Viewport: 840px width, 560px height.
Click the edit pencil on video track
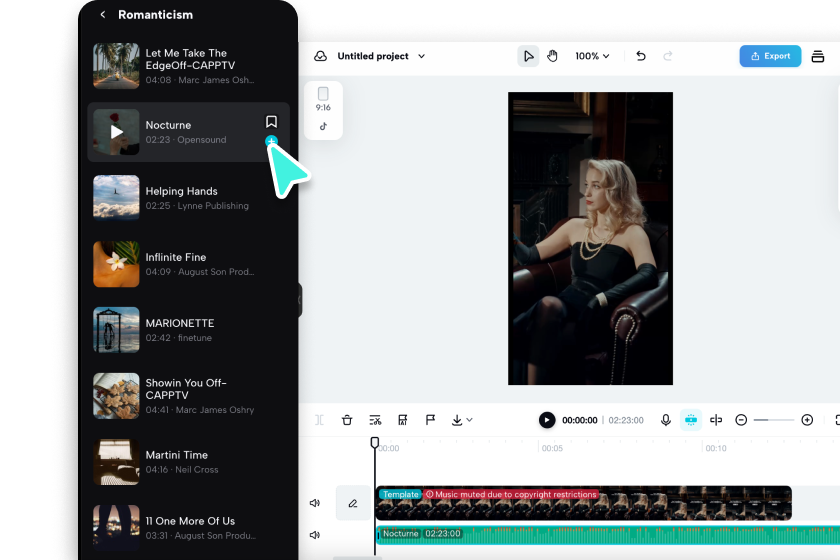point(352,503)
